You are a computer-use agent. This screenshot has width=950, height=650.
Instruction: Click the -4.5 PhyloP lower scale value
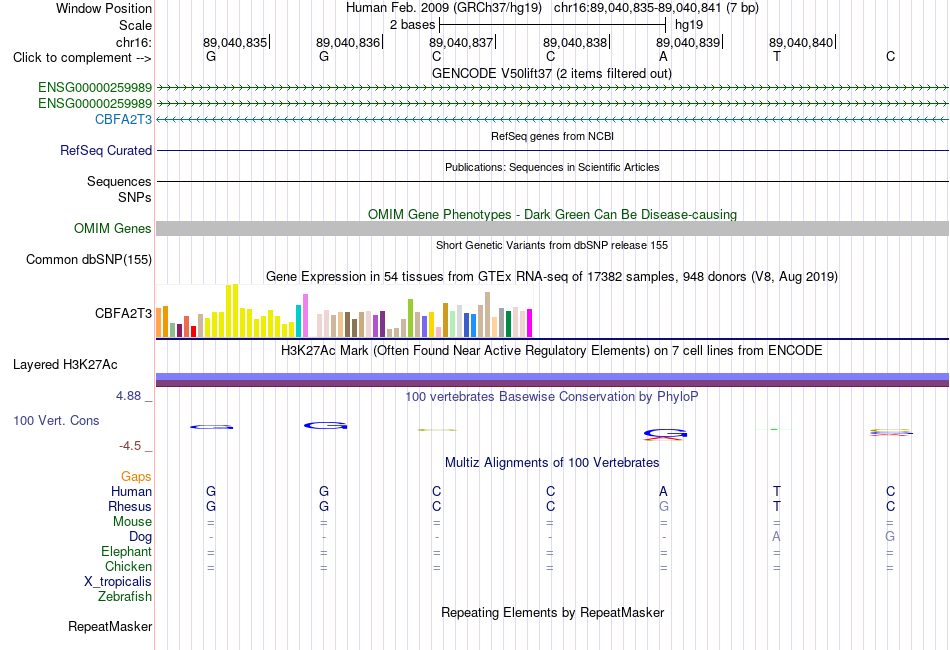pos(130,446)
